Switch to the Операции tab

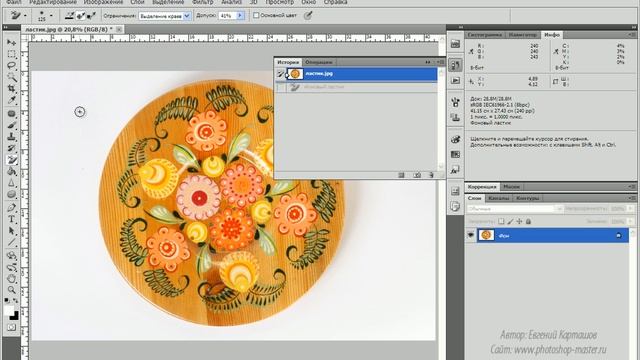click(x=318, y=62)
